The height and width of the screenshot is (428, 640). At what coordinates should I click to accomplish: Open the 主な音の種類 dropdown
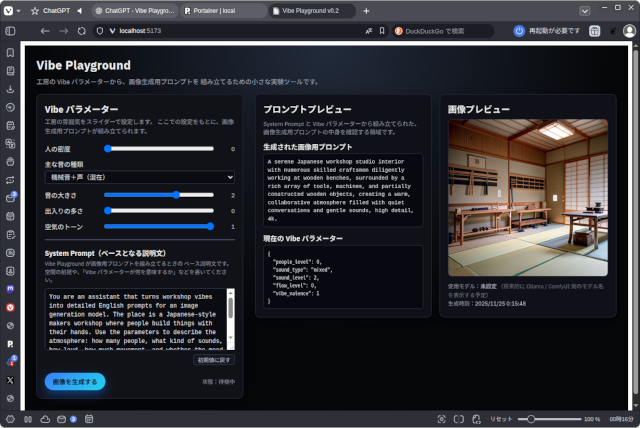click(139, 177)
